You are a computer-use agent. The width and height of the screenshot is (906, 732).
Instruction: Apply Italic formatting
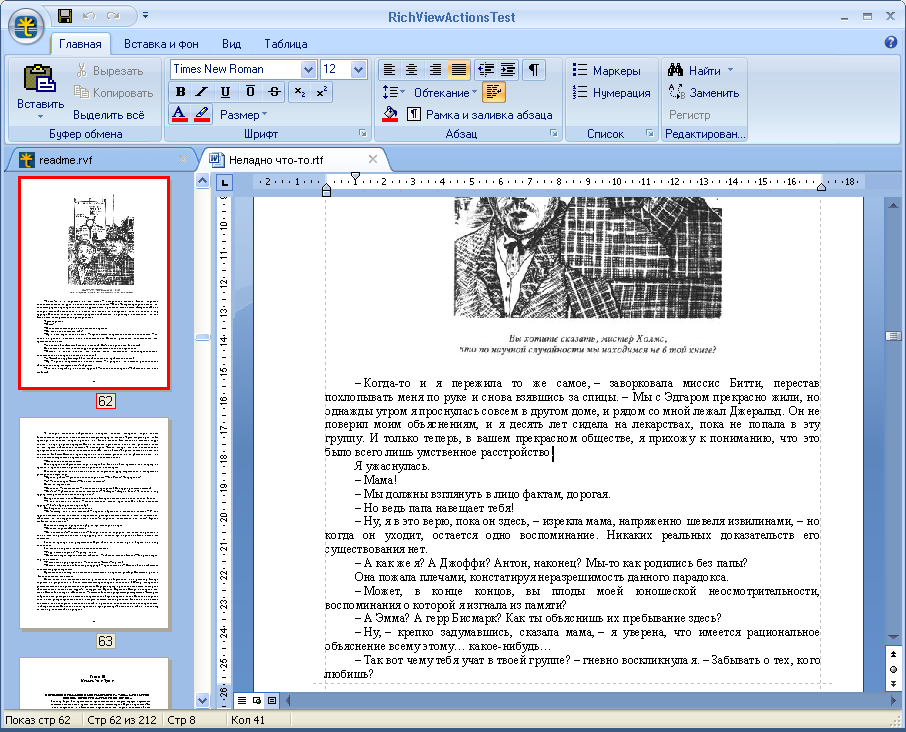click(x=203, y=92)
